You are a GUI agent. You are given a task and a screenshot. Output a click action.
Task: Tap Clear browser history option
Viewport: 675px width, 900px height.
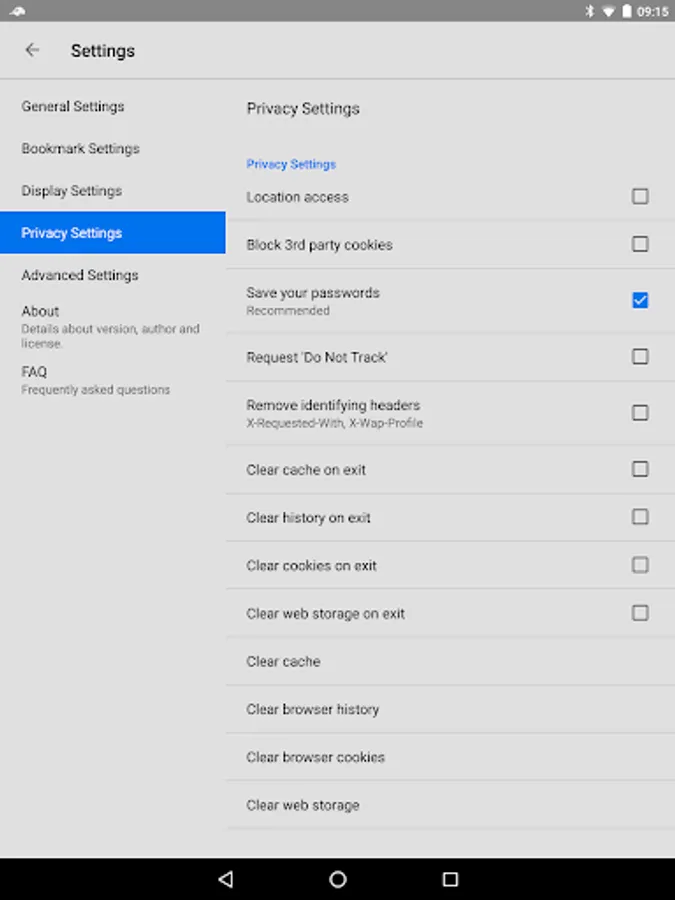[x=313, y=709]
